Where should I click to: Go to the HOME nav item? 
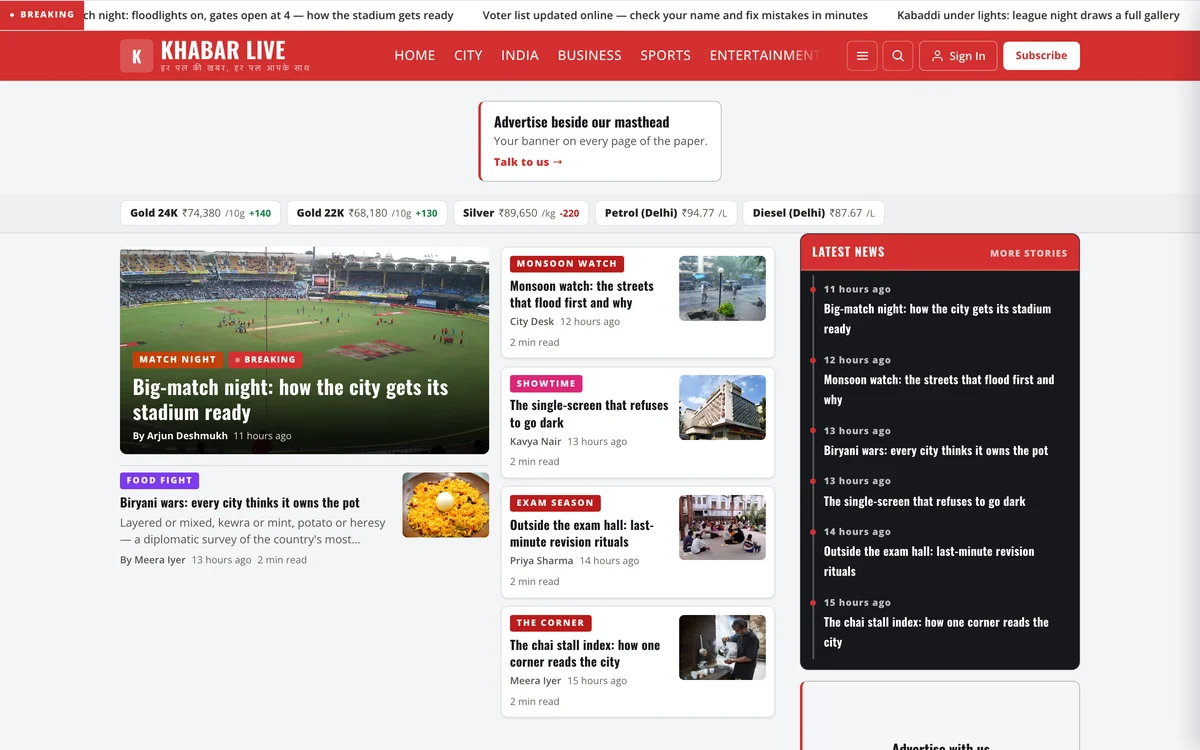pyautogui.click(x=415, y=55)
